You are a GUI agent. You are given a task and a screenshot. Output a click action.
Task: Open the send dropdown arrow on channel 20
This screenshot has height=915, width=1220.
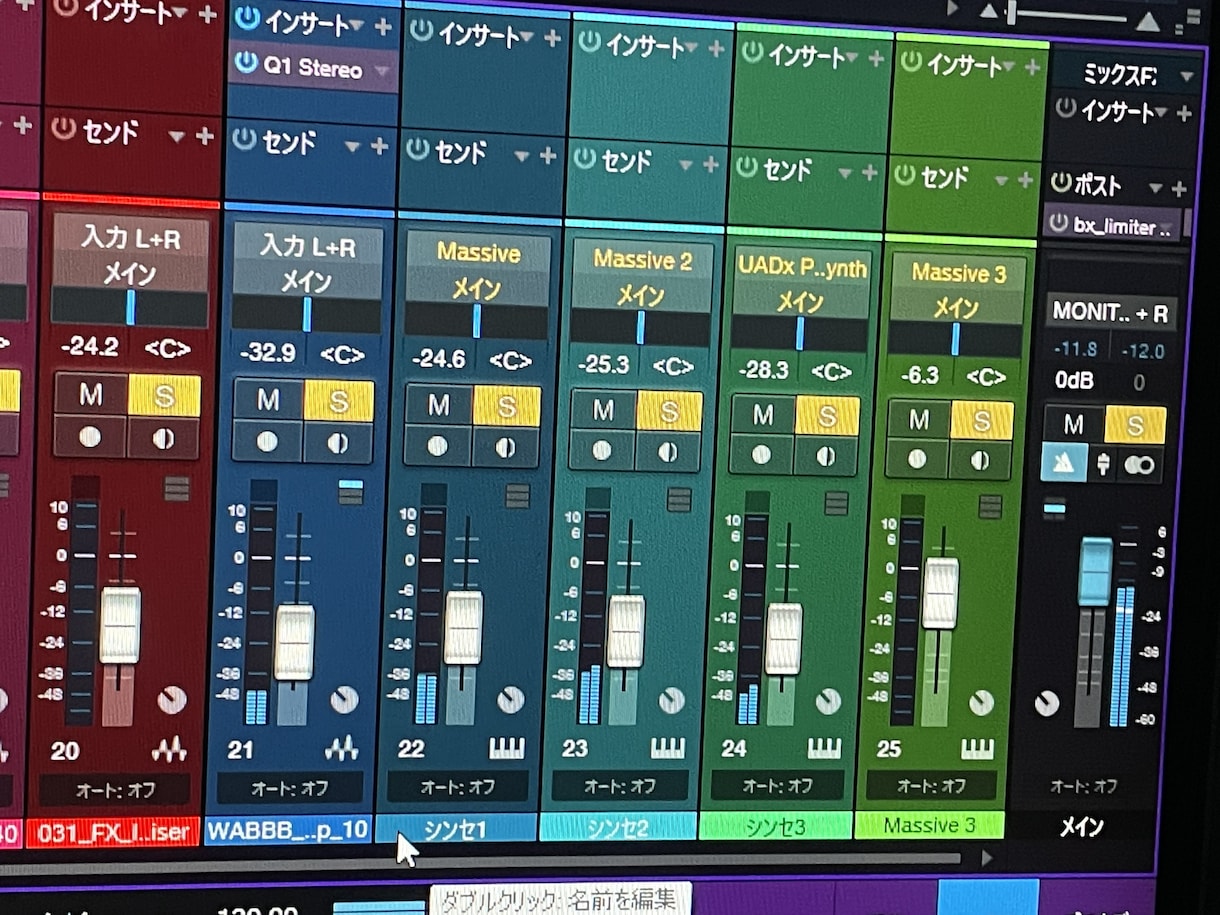click(x=177, y=135)
